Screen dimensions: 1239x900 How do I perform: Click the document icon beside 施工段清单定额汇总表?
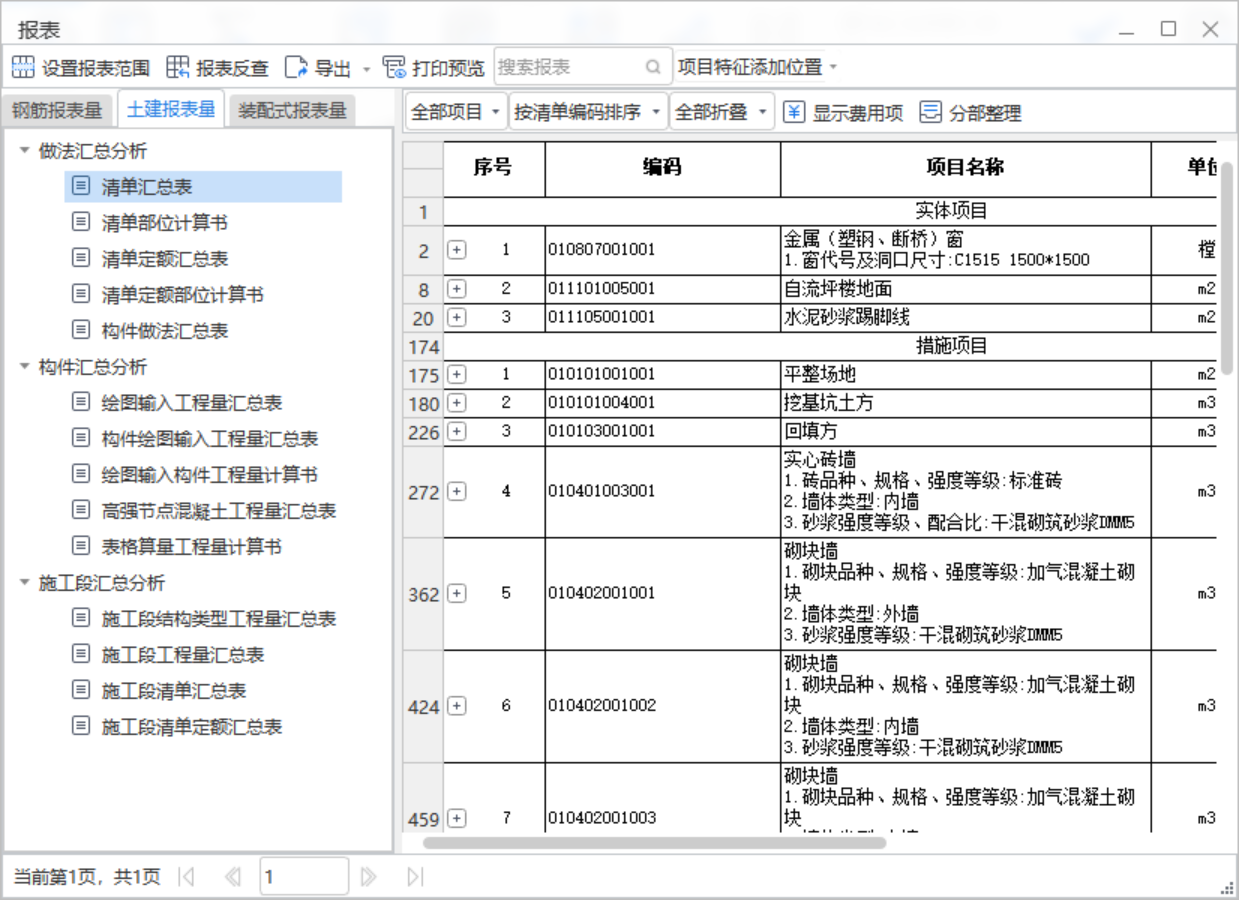(81, 726)
